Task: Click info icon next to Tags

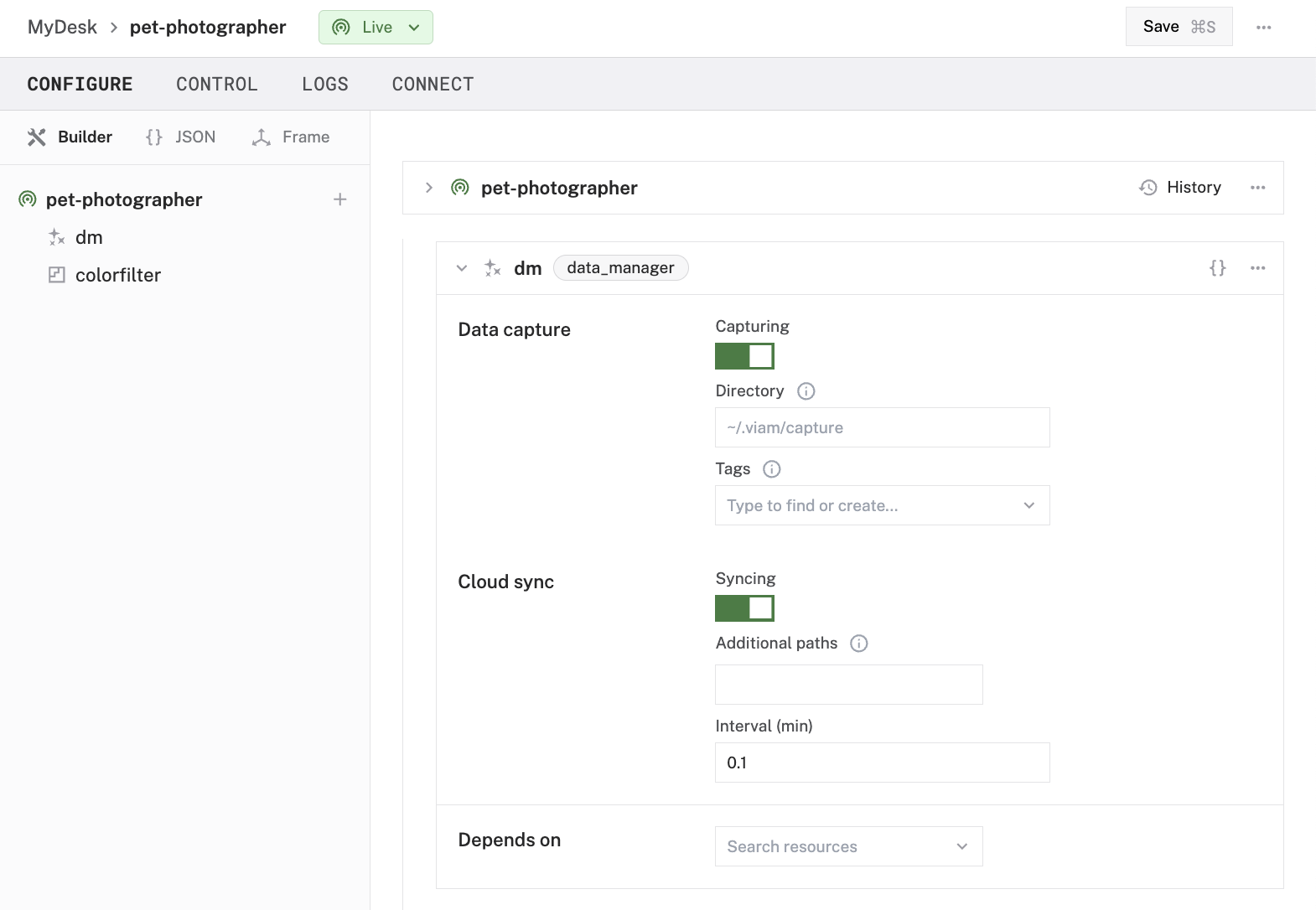Action: (771, 469)
